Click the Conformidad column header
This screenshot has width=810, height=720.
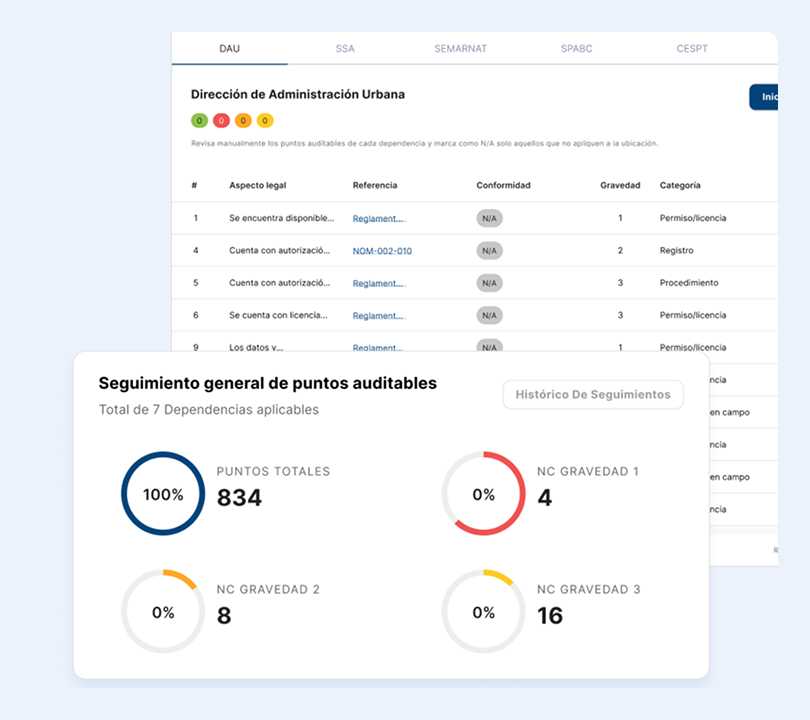(504, 185)
